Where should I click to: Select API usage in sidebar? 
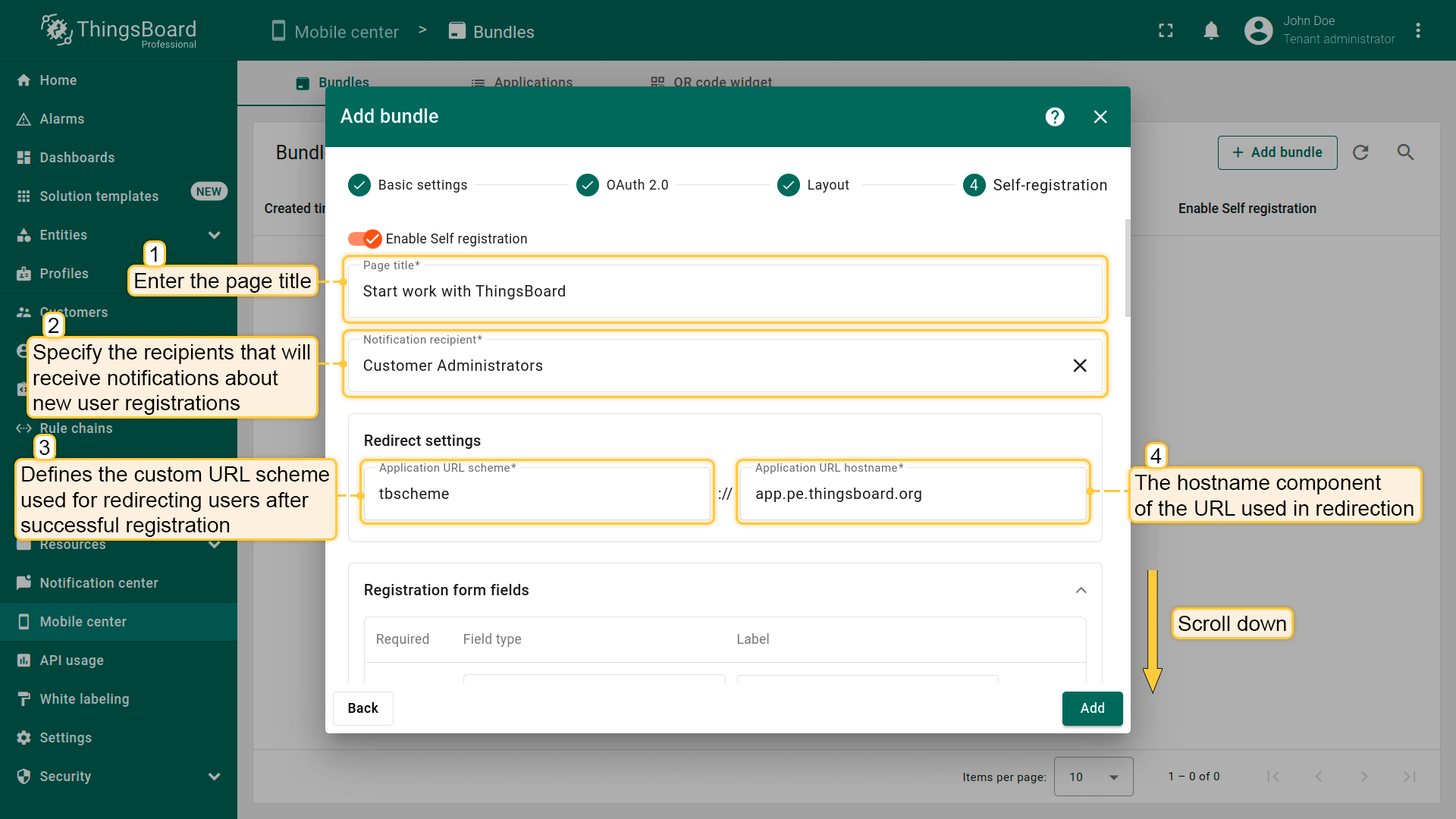click(71, 661)
